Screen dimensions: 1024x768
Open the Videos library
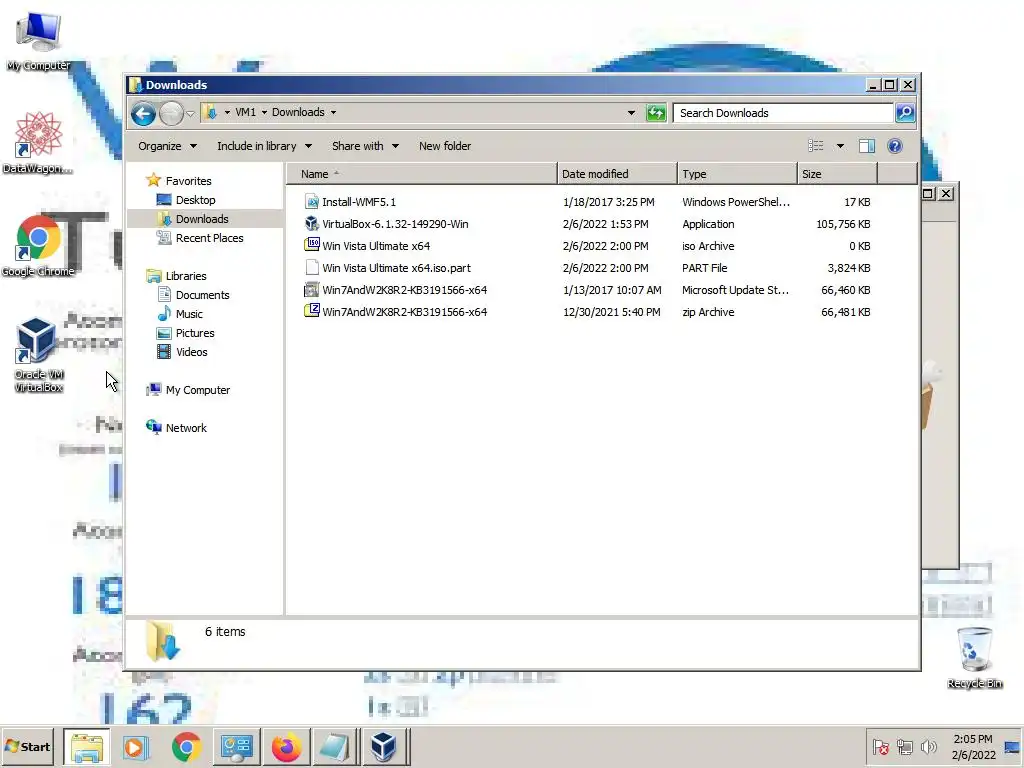point(191,352)
